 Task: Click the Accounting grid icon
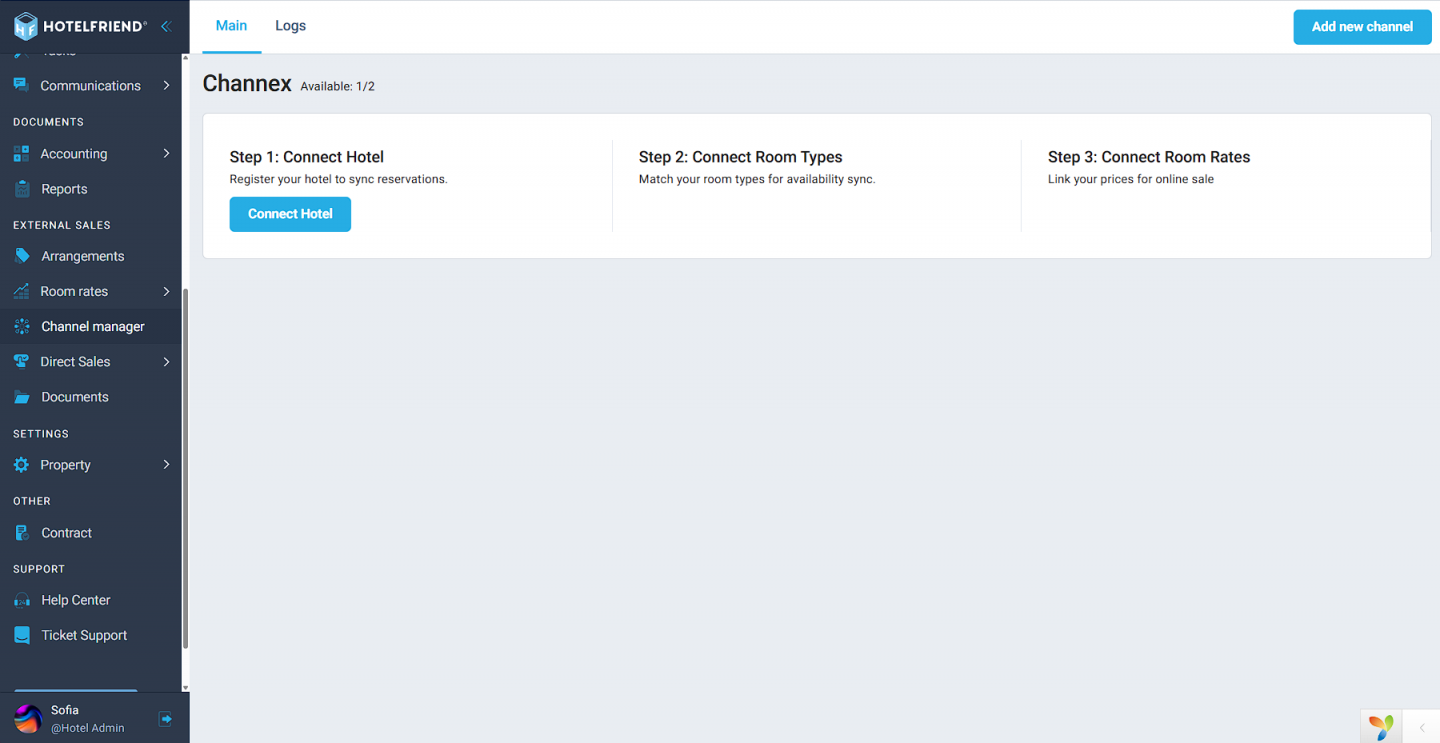click(21, 154)
